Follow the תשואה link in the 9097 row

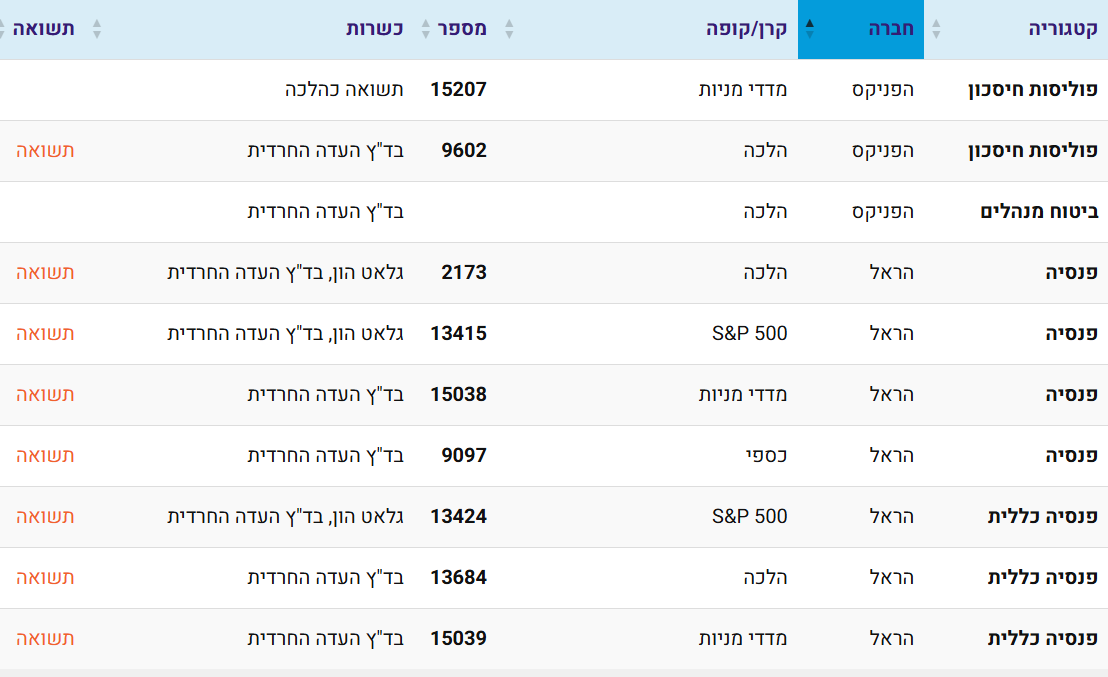coord(45,456)
